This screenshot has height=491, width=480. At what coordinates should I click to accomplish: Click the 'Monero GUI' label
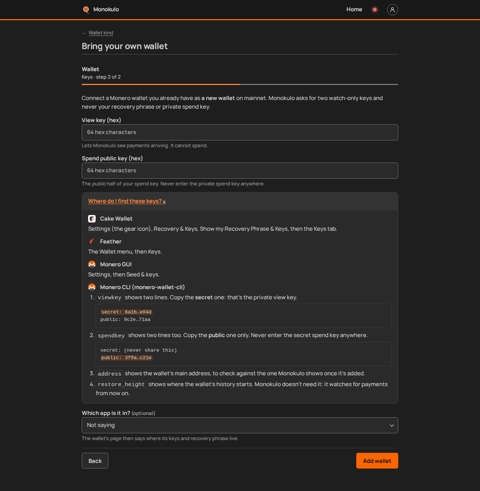(116, 264)
